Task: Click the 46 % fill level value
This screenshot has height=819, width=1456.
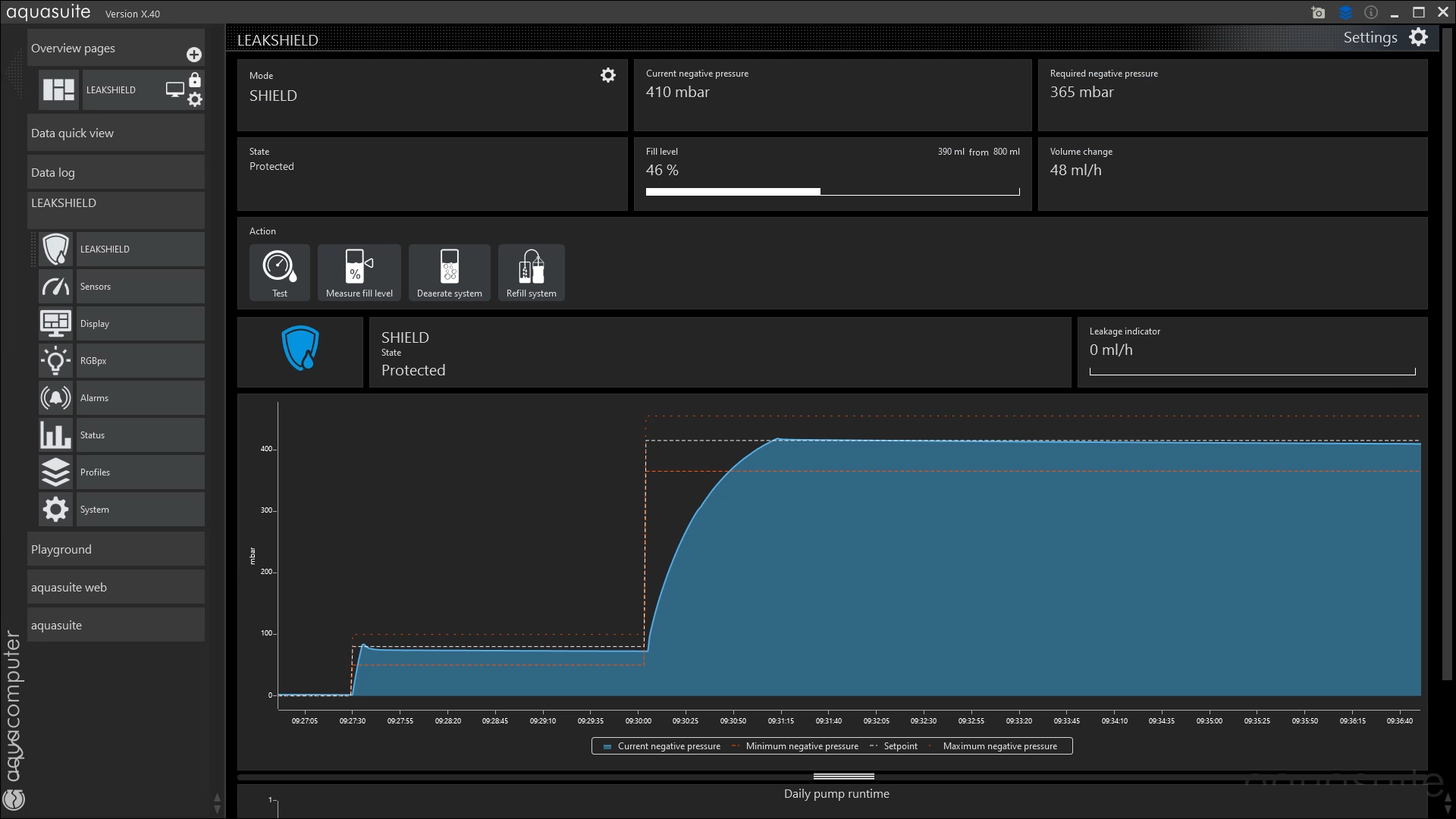Action: [x=662, y=170]
